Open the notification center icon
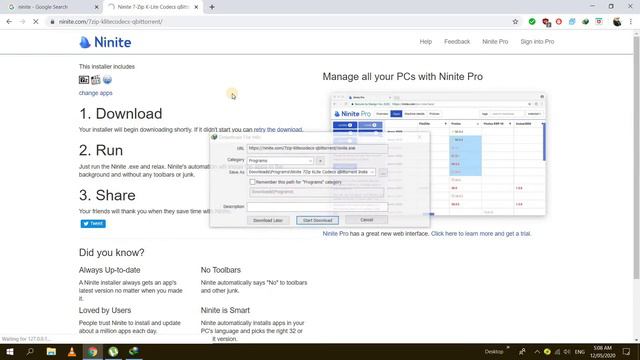The height and width of the screenshot is (360, 640). [x=626, y=351]
